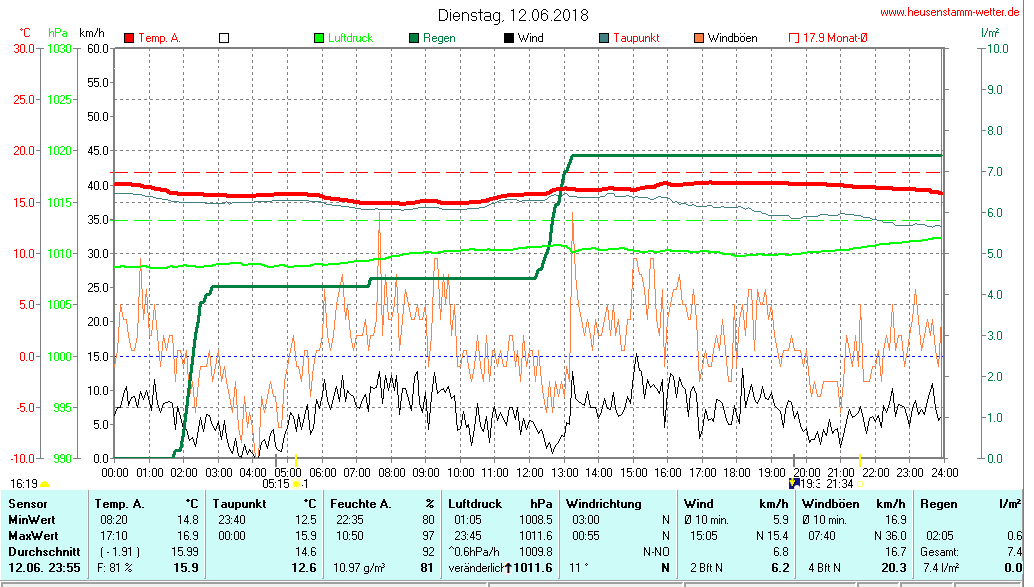
Task: Click the 21:34 sunset time label
Action: [x=839, y=484]
